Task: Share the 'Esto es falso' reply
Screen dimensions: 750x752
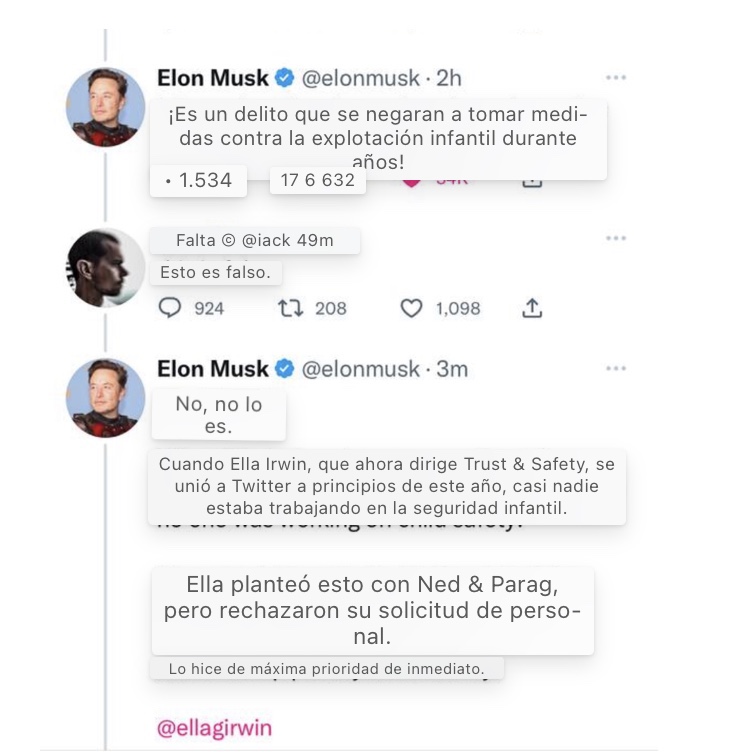Action: point(532,308)
